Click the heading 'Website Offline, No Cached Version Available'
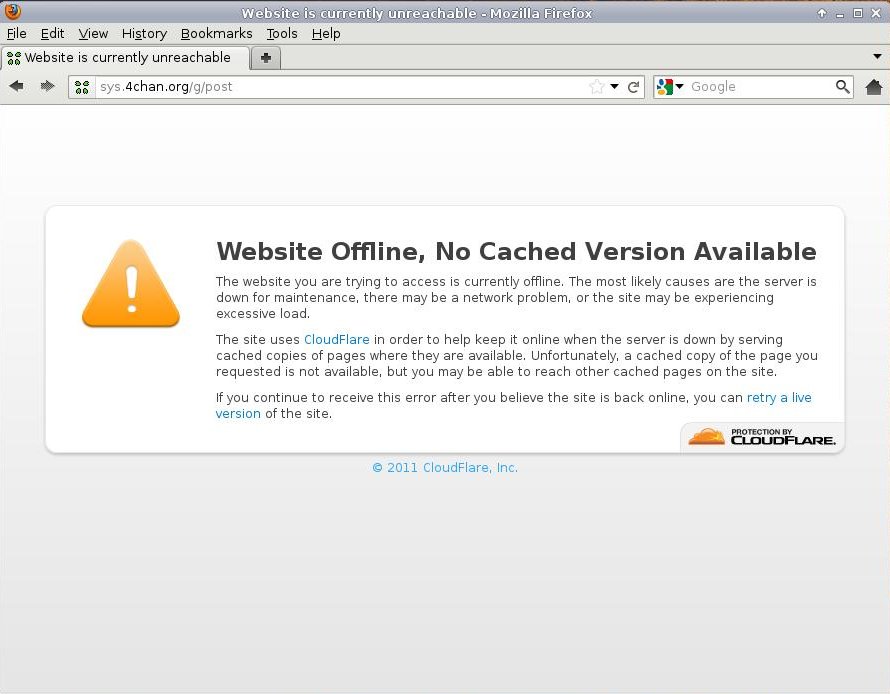 [516, 251]
